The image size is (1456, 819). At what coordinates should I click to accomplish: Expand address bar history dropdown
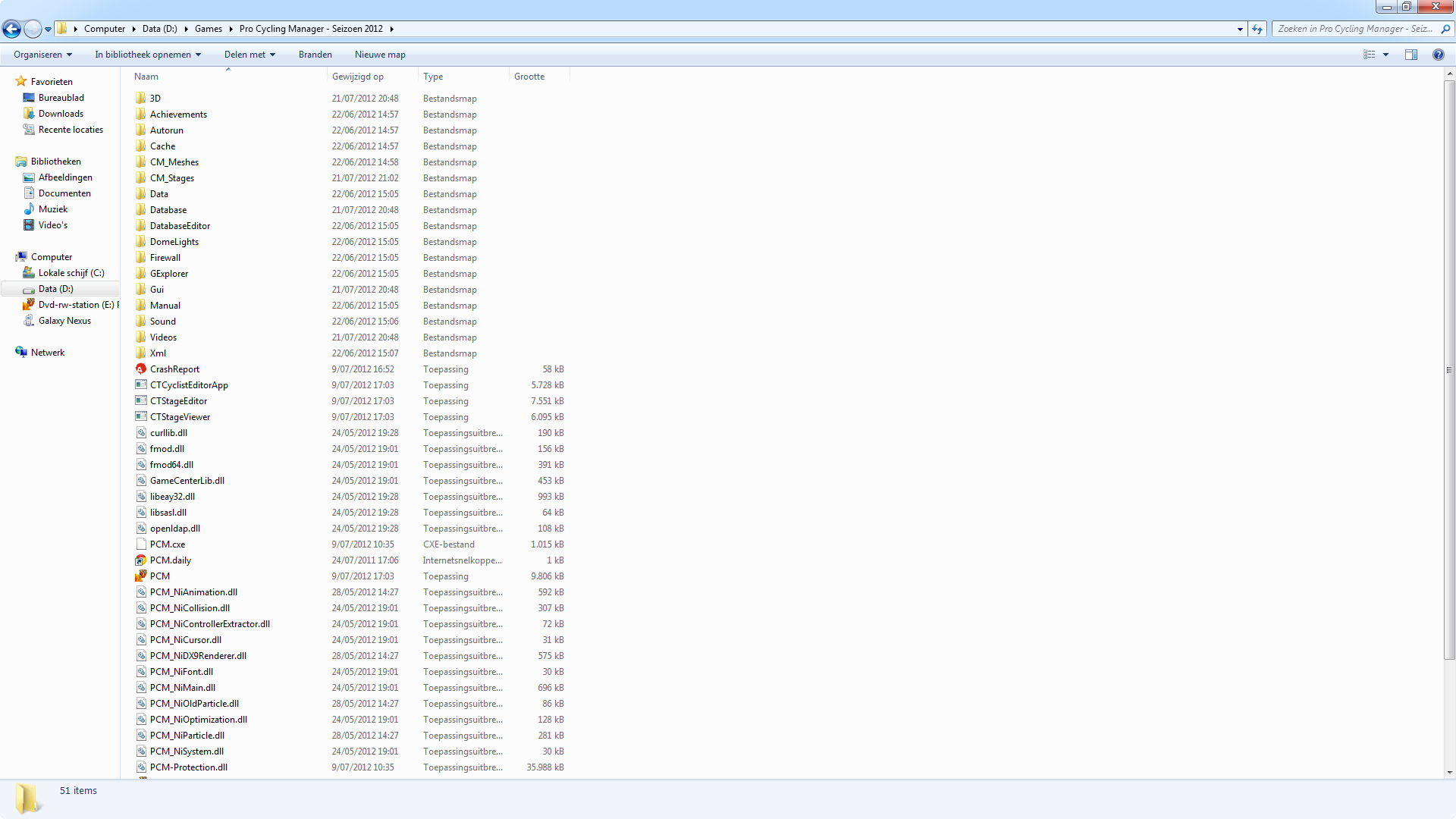(1240, 29)
